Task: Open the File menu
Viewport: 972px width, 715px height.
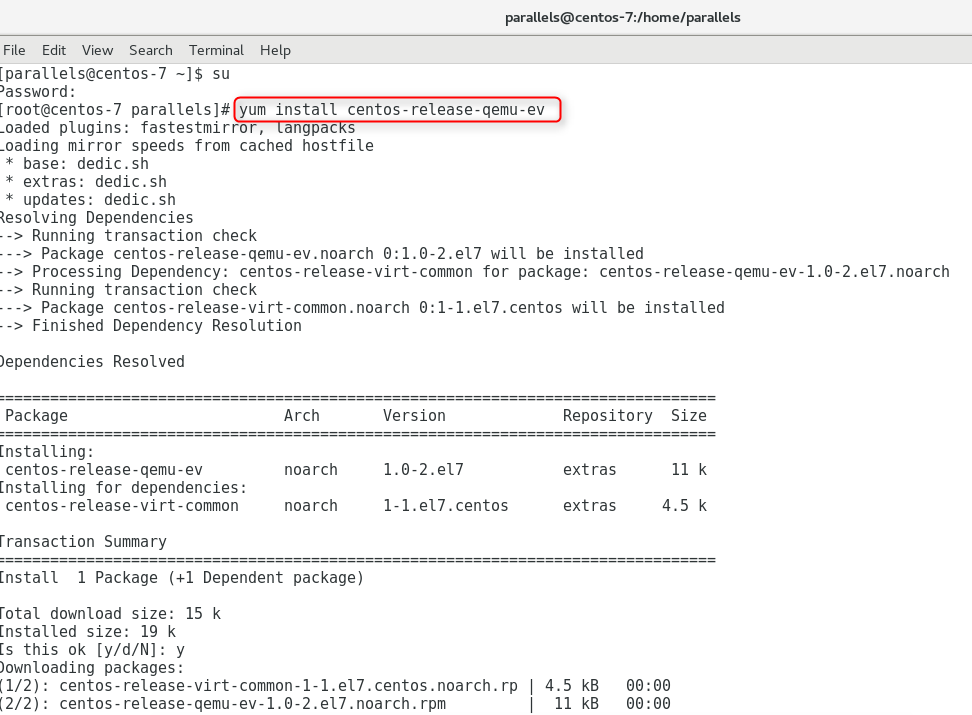Action: pyautogui.click(x=14, y=50)
